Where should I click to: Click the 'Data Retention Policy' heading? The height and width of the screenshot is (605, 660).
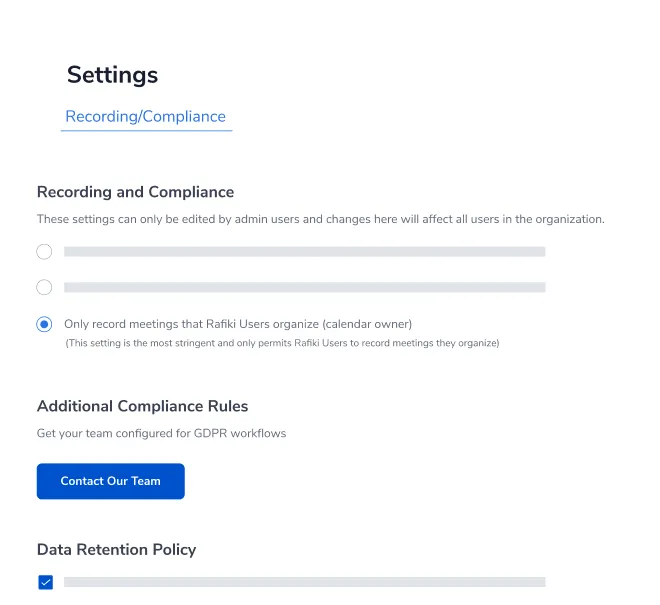(117, 550)
